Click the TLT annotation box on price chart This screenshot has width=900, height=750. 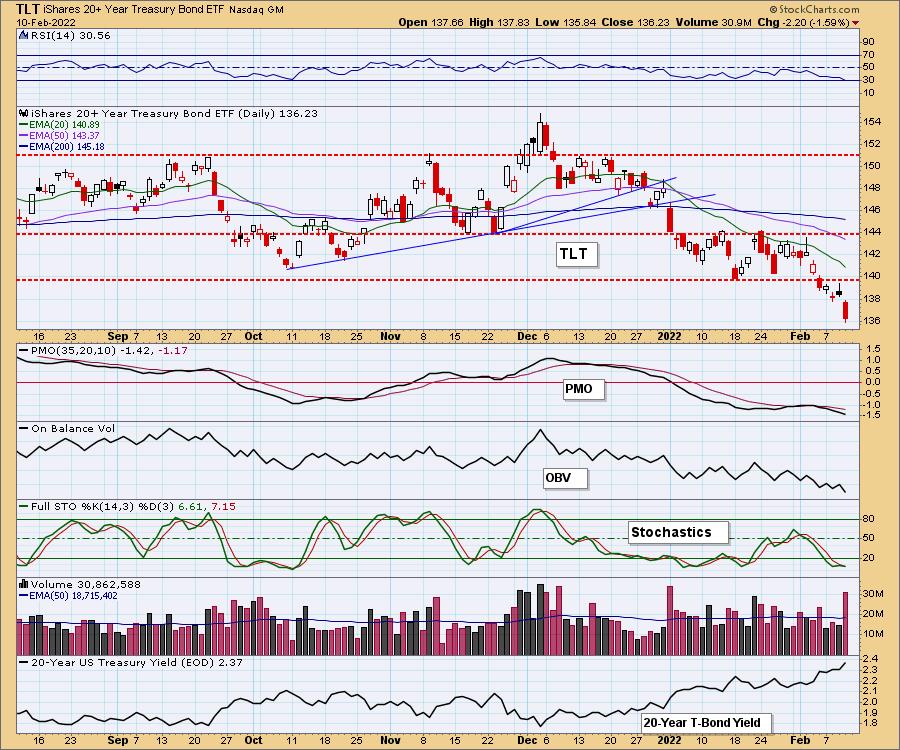pyautogui.click(x=576, y=254)
